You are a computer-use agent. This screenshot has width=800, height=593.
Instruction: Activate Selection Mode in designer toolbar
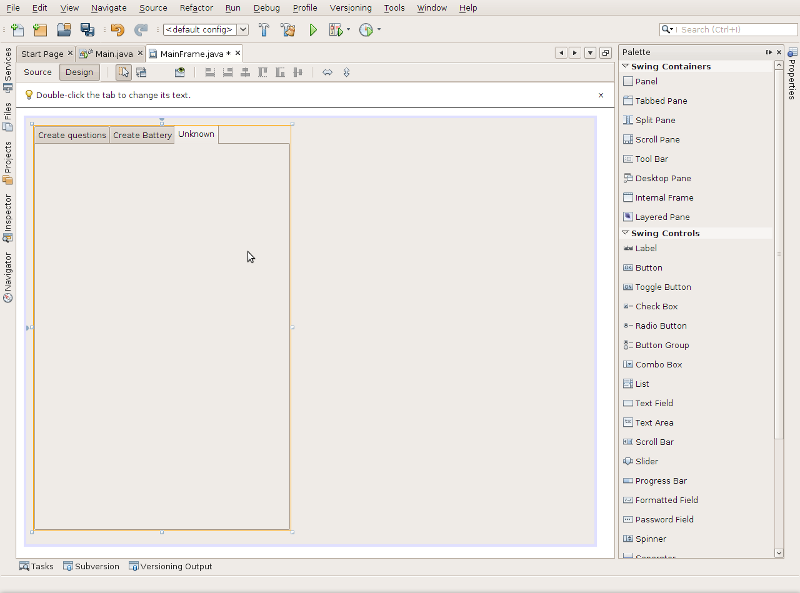pyautogui.click(x=123, y=72)
